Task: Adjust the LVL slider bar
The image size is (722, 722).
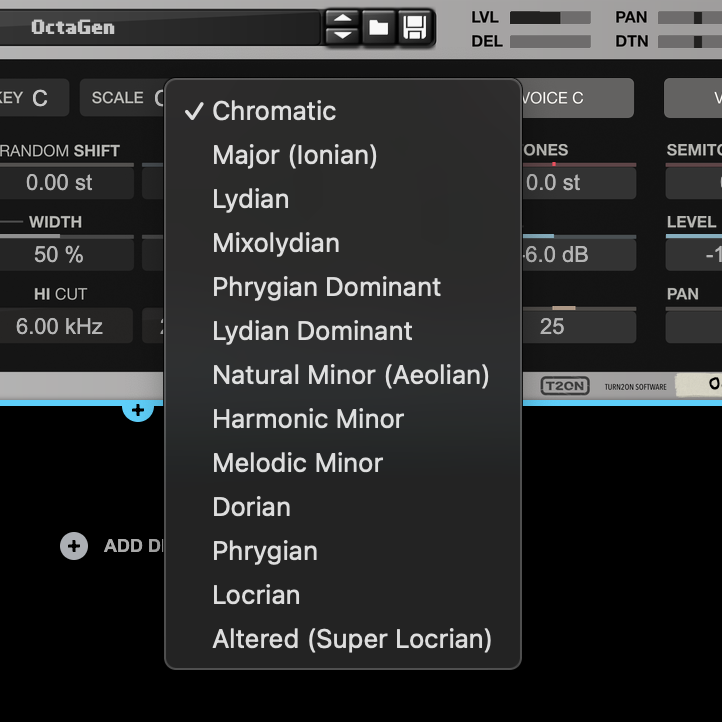Action: pos(550,17)
